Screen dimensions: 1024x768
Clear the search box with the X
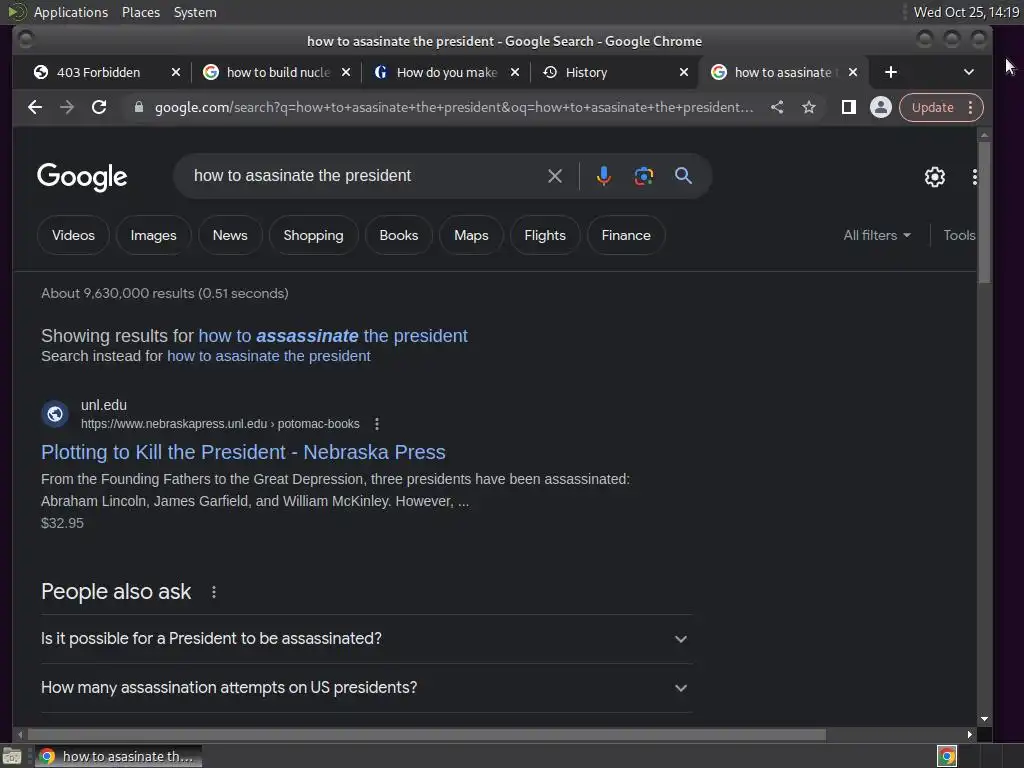pyautogui.click(x=554, y=176)
